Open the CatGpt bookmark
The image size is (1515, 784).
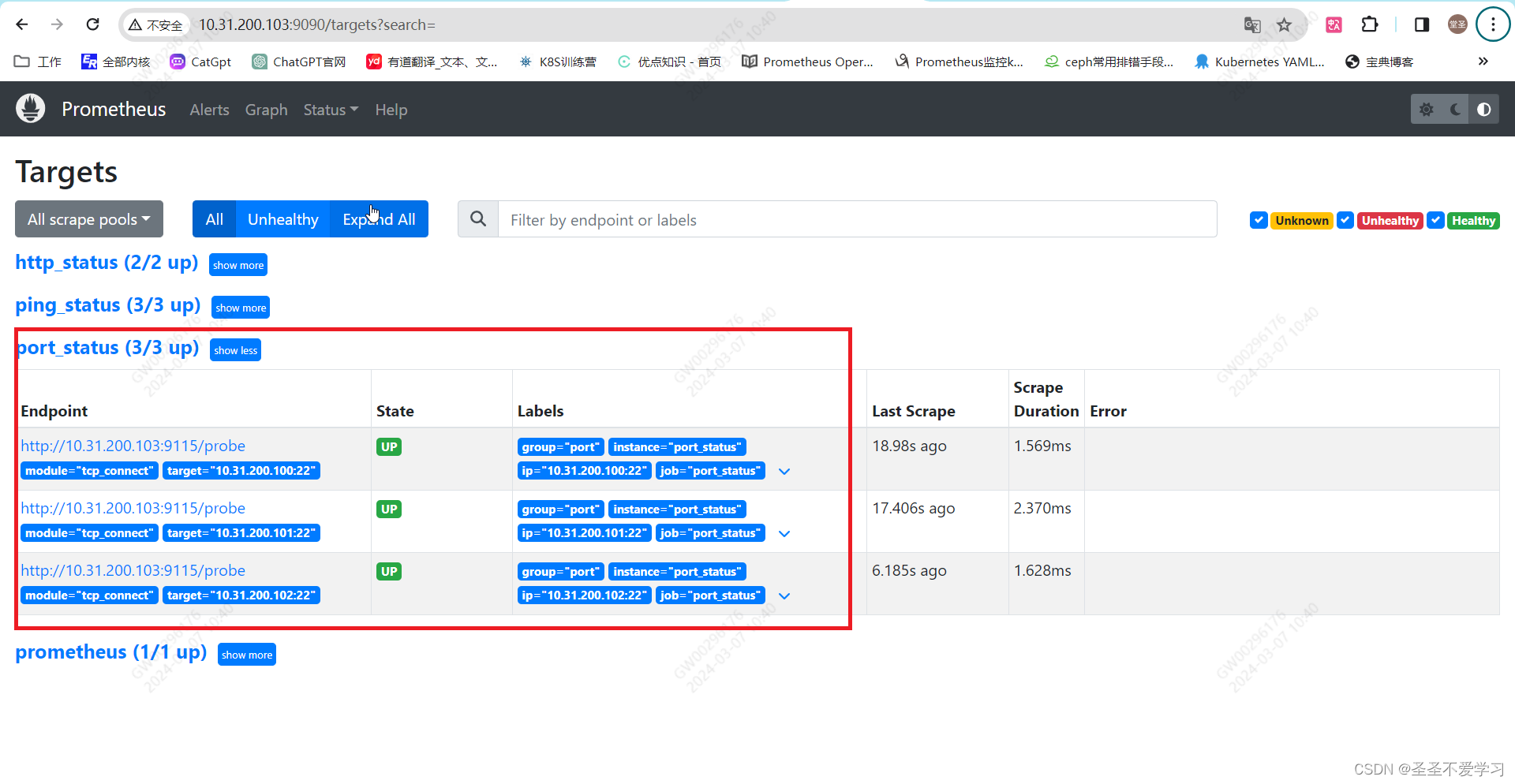coord(200,62)
